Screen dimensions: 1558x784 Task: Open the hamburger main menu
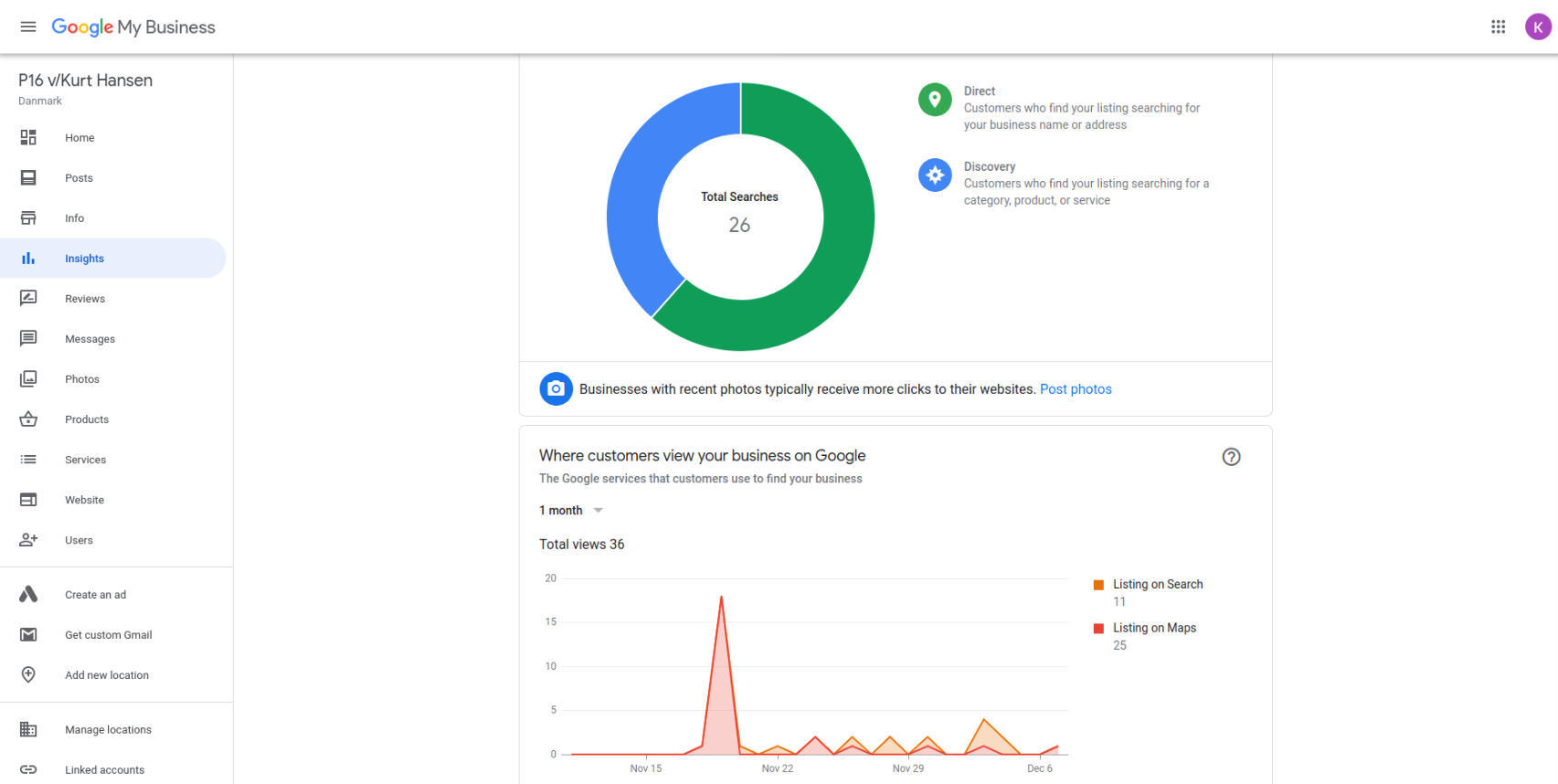(28, 26)
